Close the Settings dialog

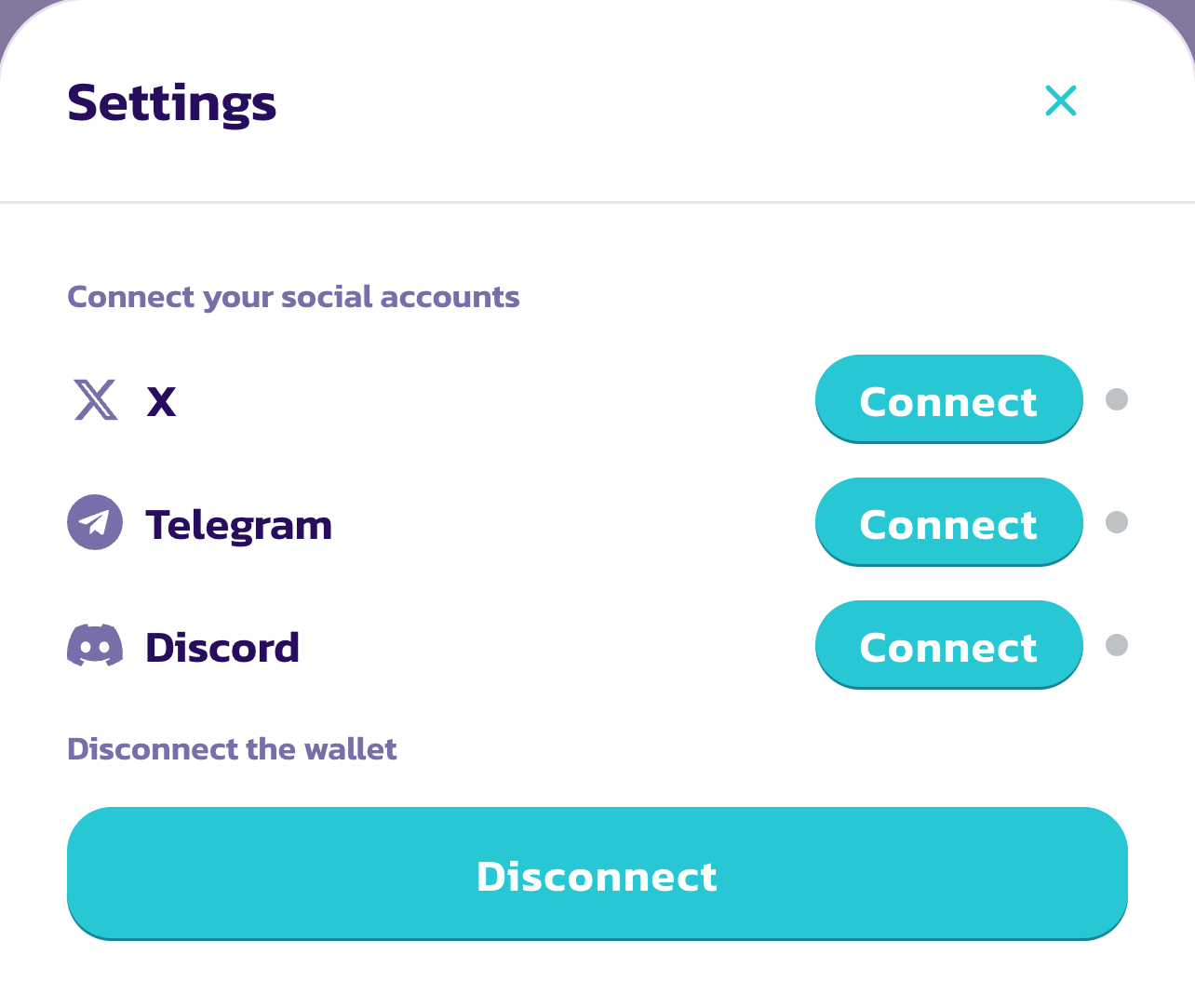pos(1060,101)
